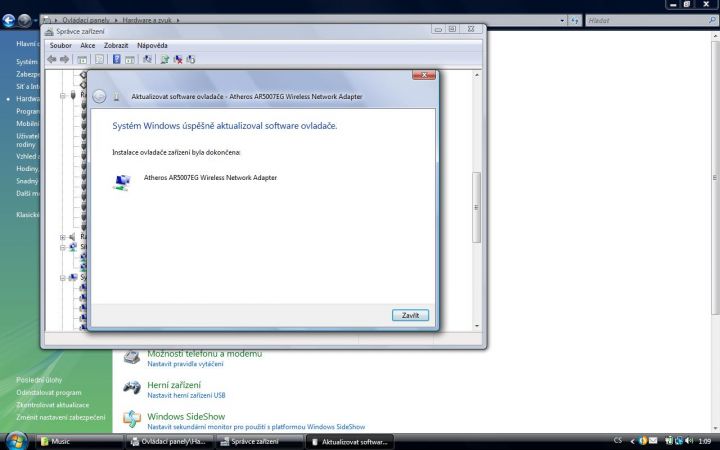Click the phone and modem options icon
Viewport: 720px width, 450px height.
point(132,357)
